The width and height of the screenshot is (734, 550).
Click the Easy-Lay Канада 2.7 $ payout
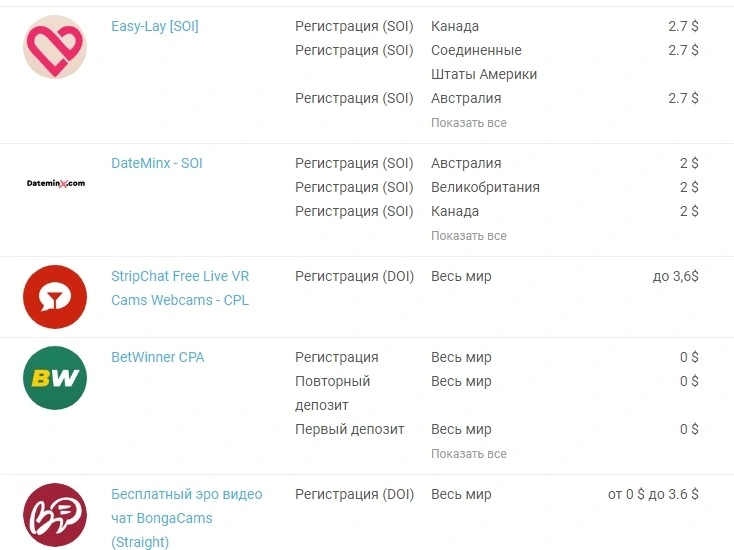pos(683,26)
